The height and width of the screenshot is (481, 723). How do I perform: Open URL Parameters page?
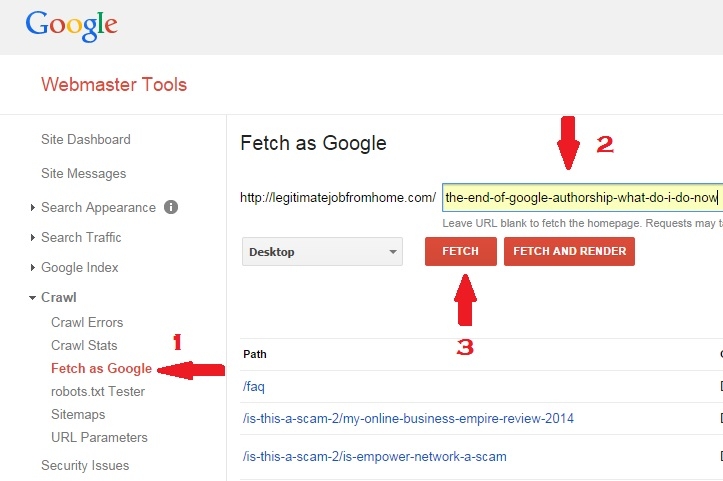pos(99,438)
